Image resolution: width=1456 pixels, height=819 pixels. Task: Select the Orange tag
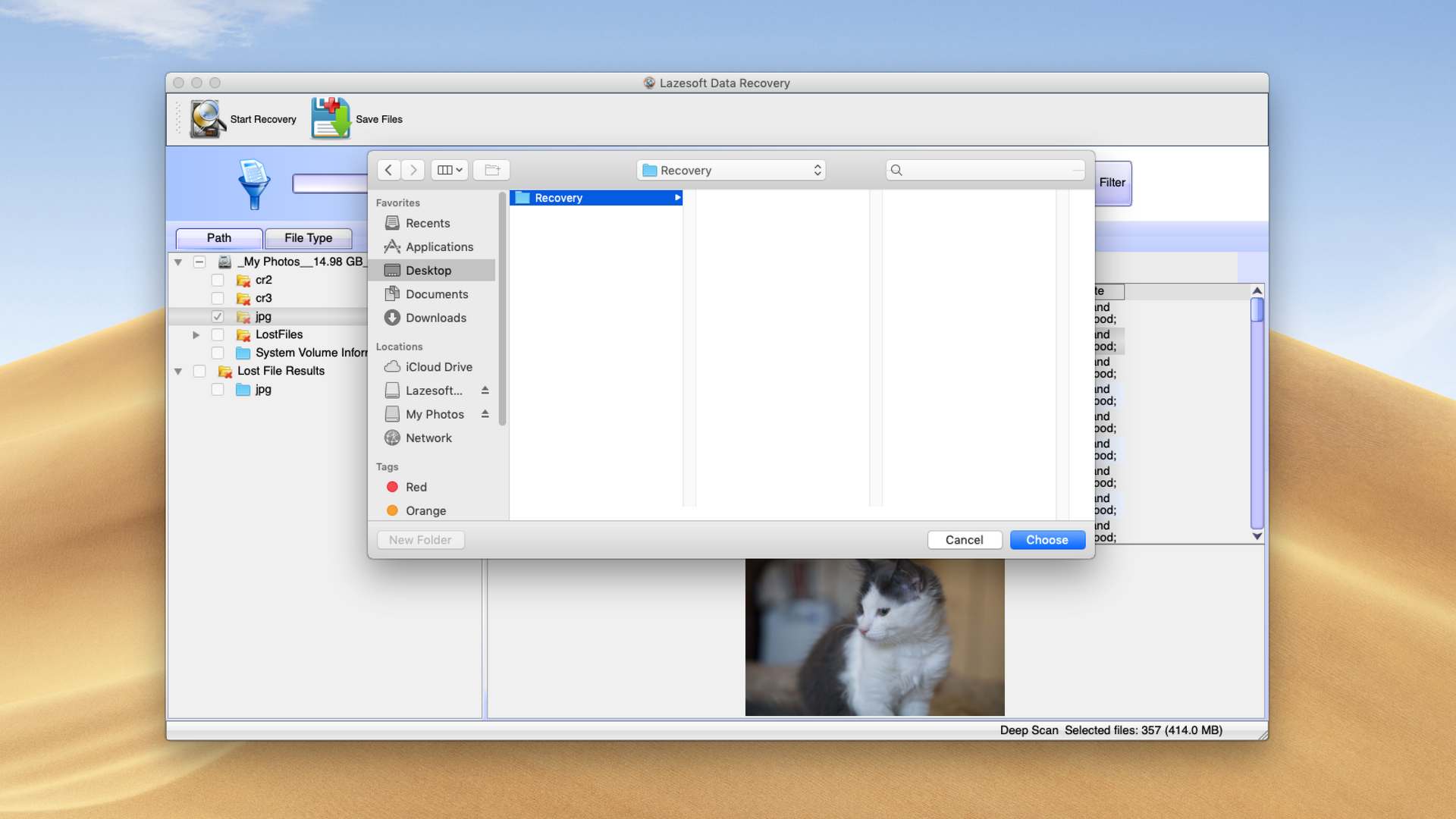(x=425, y=510)
